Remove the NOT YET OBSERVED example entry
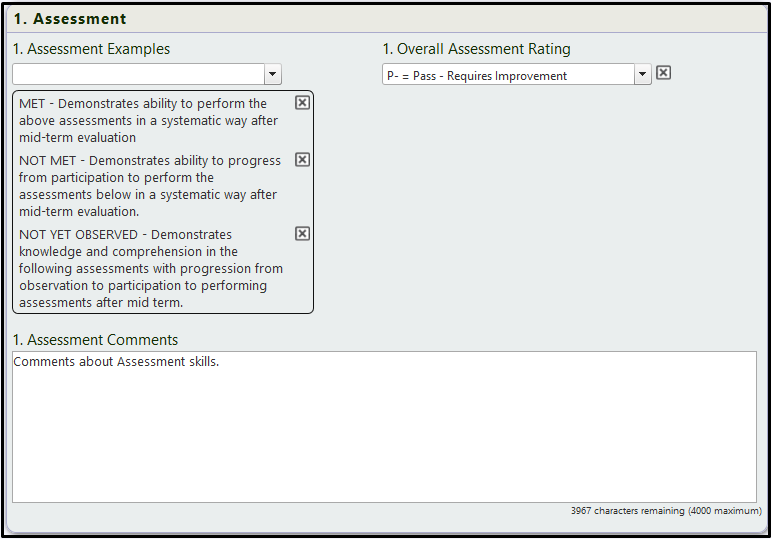The image size is (771, 539). pos(302,234)
